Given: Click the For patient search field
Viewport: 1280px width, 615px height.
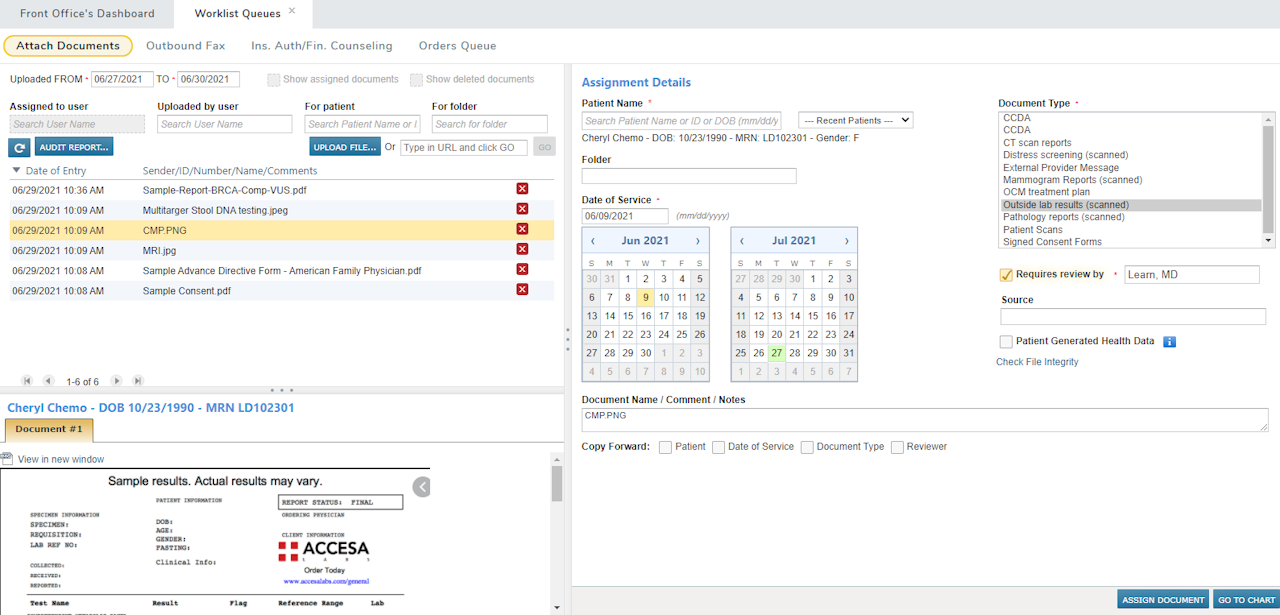Looking at the screenshot, I should [362, 124].
